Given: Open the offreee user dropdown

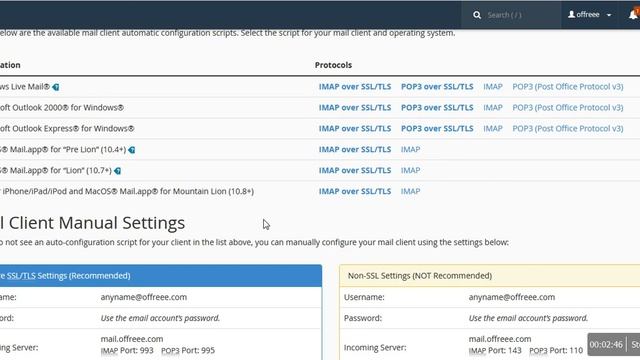Looking at the screenshot, I should tap(589, 15).
